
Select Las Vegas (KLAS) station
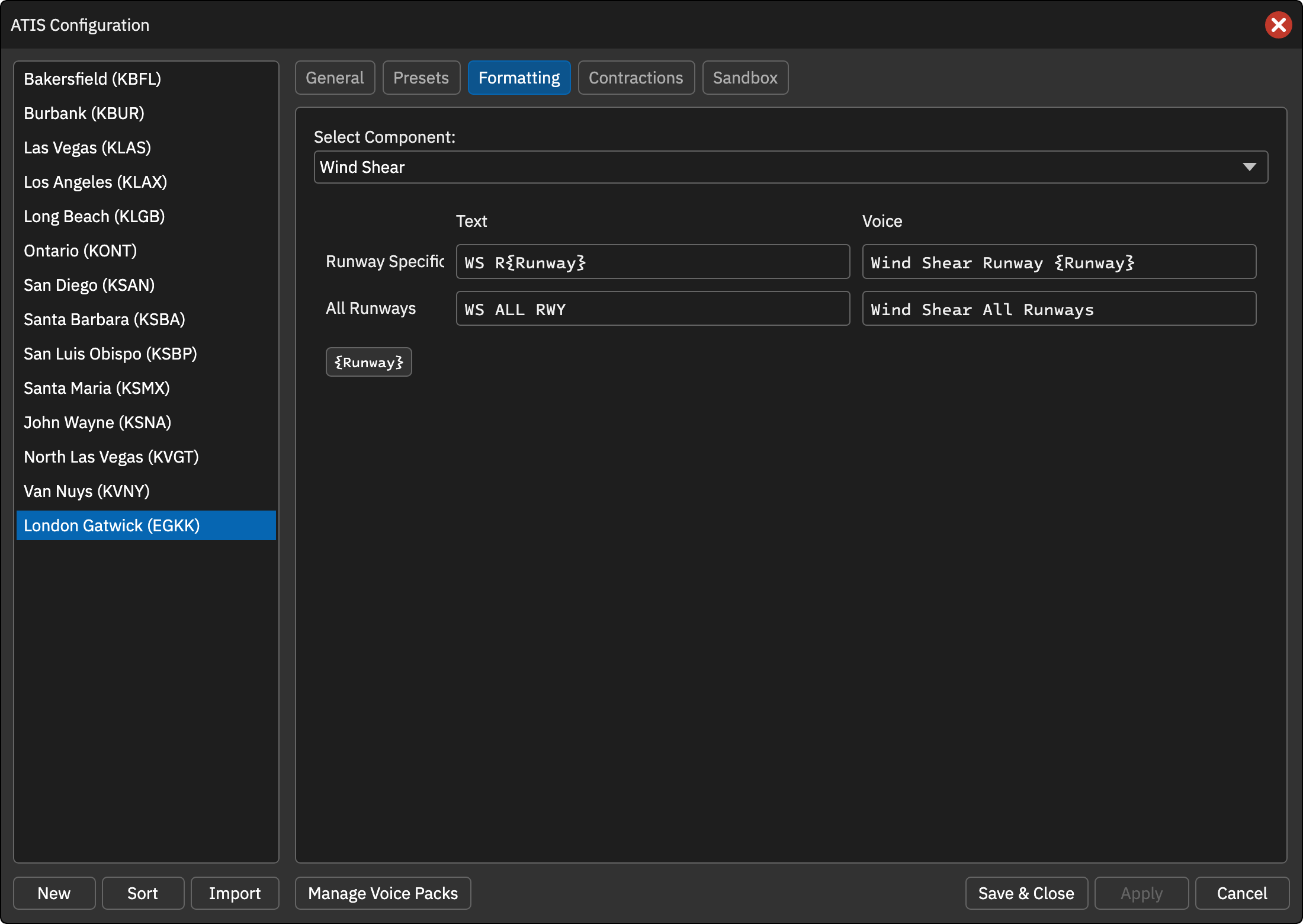click(x=146, y=147)
